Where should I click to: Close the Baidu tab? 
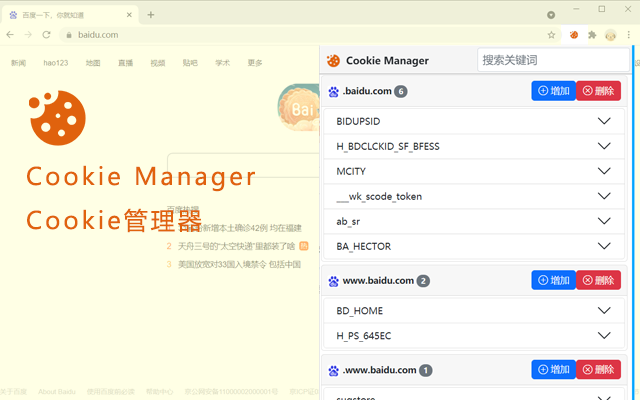pos(129,15)
